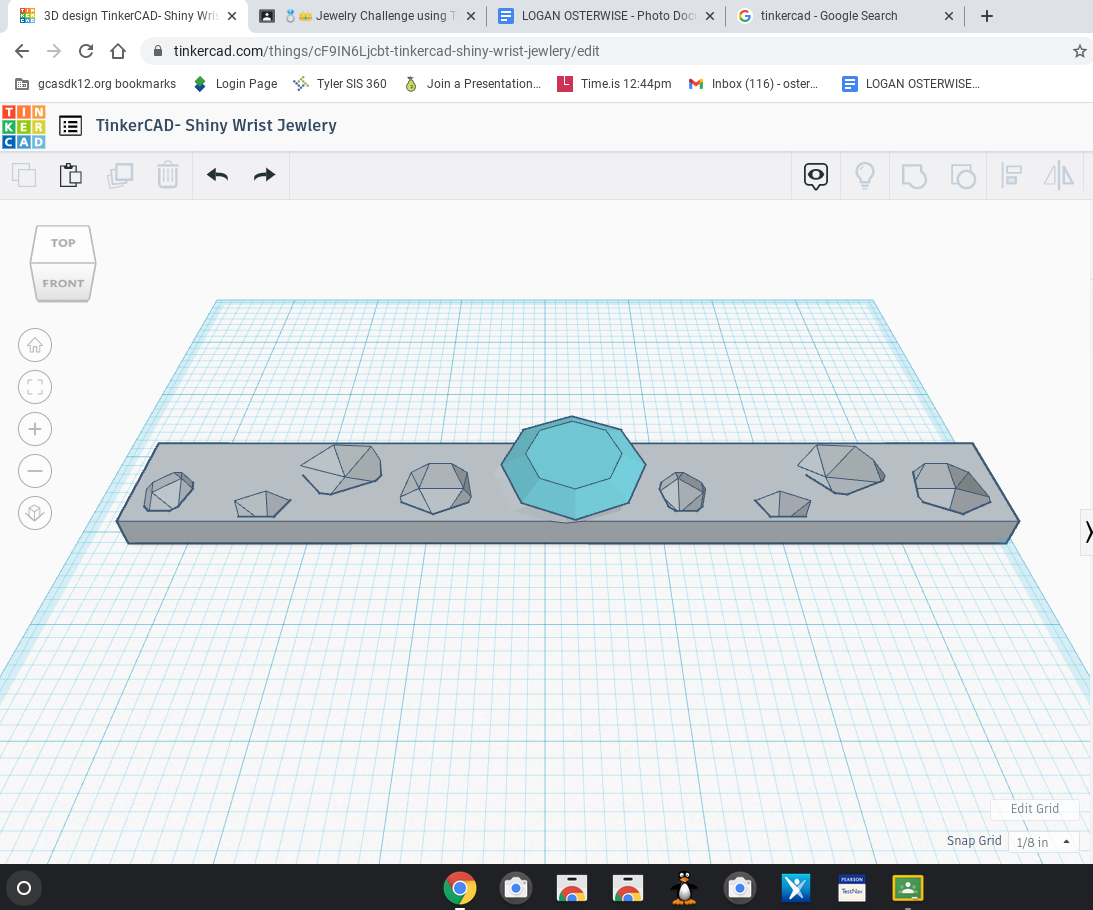Select the large teal center gem shape
The height and width of the screenshot is (910, 1093).
pyautogui.click(x=573, y=467)
